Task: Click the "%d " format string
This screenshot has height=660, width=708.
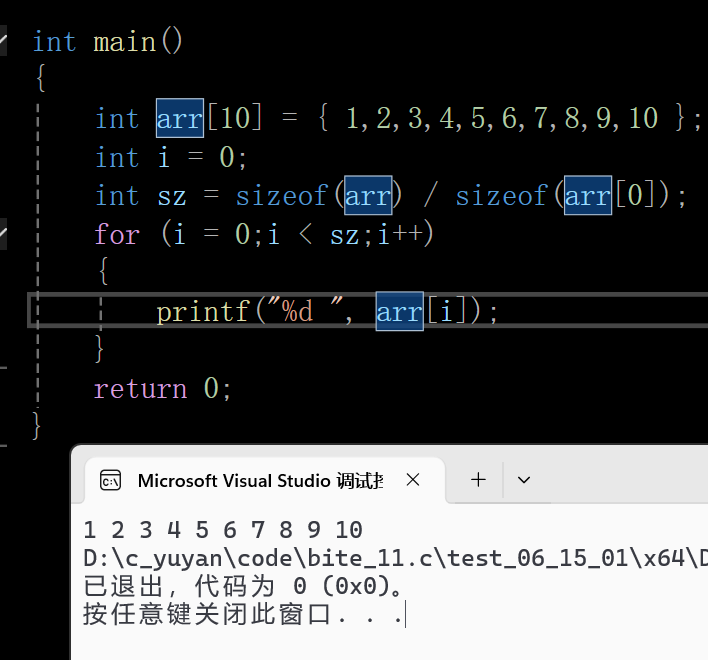Action: click(x=305, y=310)
